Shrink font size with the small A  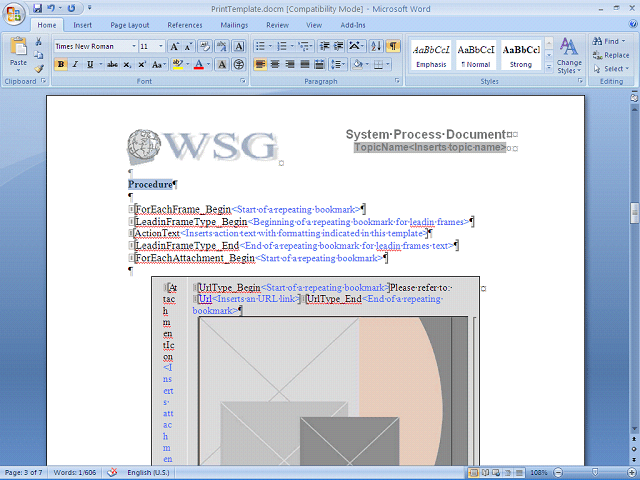click(x=189, y=46)
